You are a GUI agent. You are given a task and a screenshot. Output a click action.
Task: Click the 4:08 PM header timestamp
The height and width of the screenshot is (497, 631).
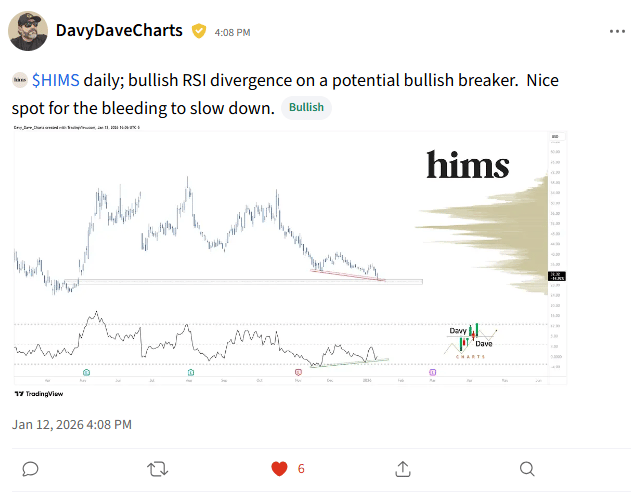pyautogui.click(x=232, y=33)
